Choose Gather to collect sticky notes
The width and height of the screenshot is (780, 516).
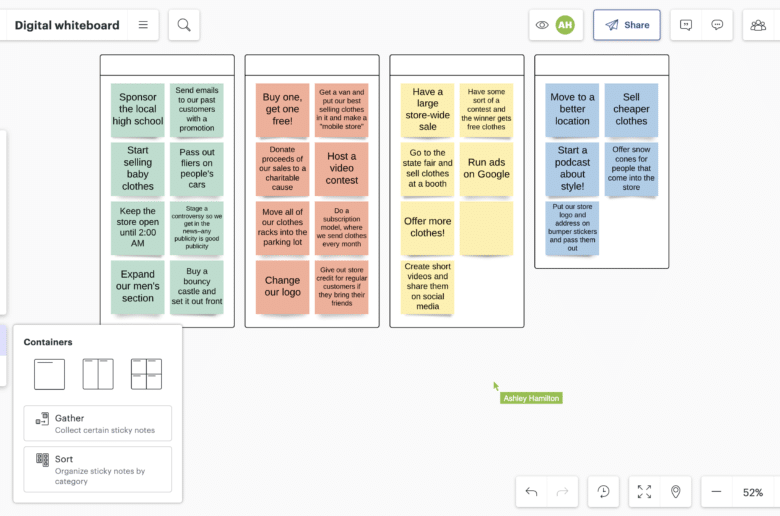pos(98,423)
